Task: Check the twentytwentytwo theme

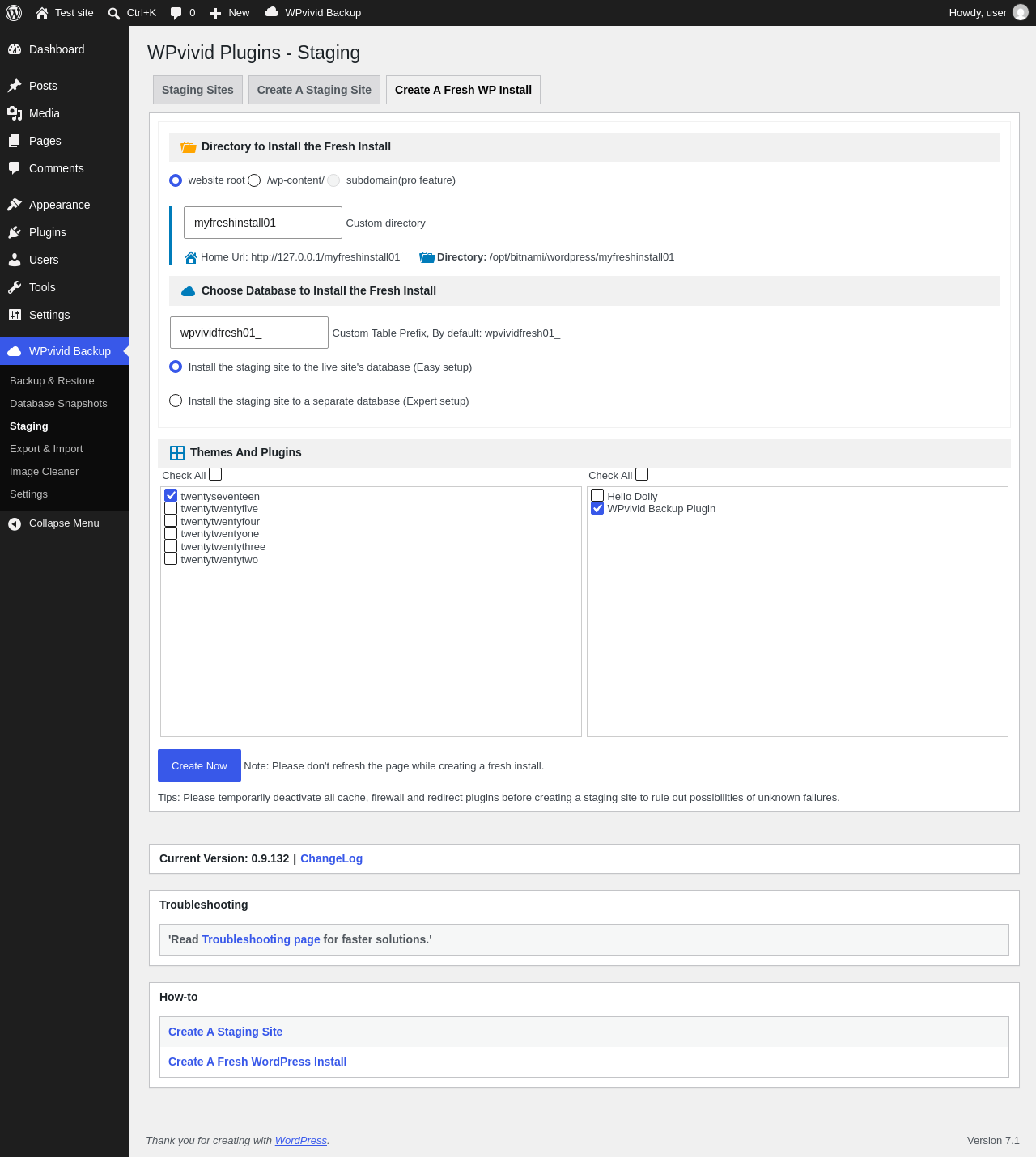Action: coord(171,558)
